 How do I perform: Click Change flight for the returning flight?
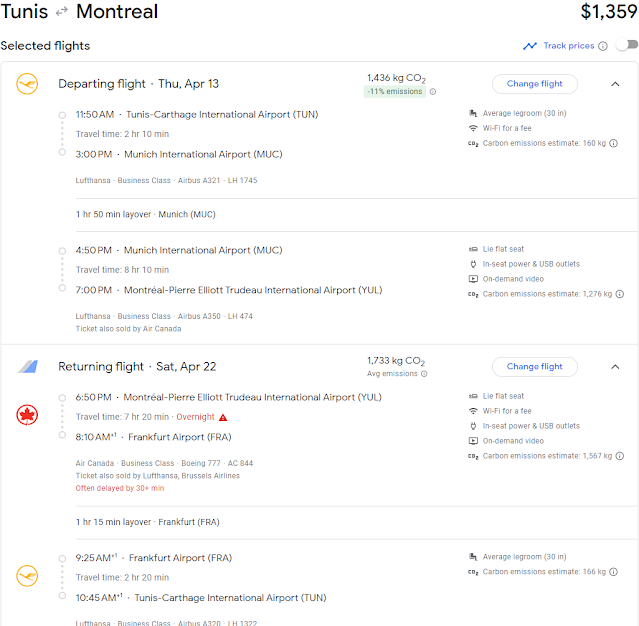[534, 367]
